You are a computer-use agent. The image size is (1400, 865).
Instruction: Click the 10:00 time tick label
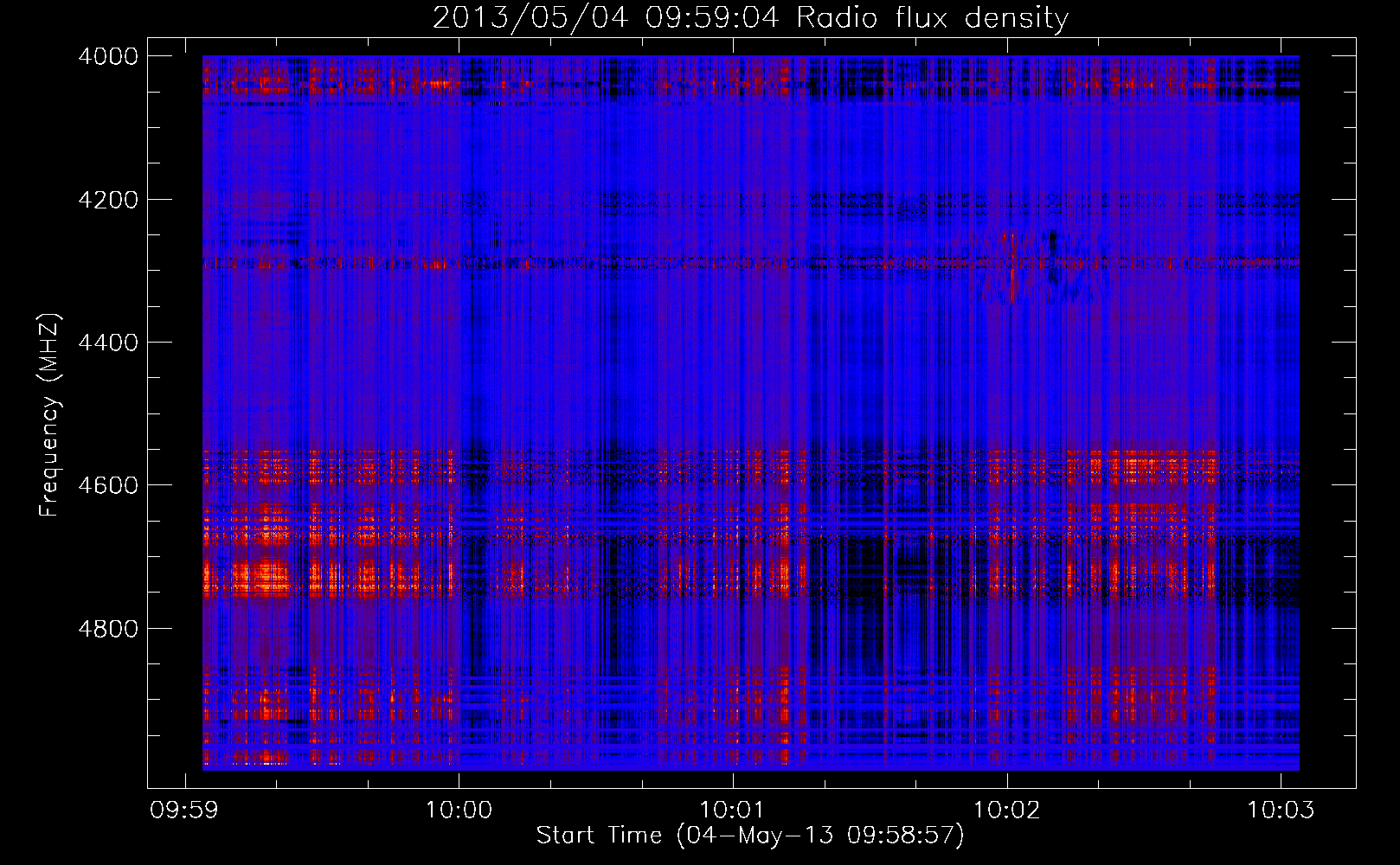point(458,811)
